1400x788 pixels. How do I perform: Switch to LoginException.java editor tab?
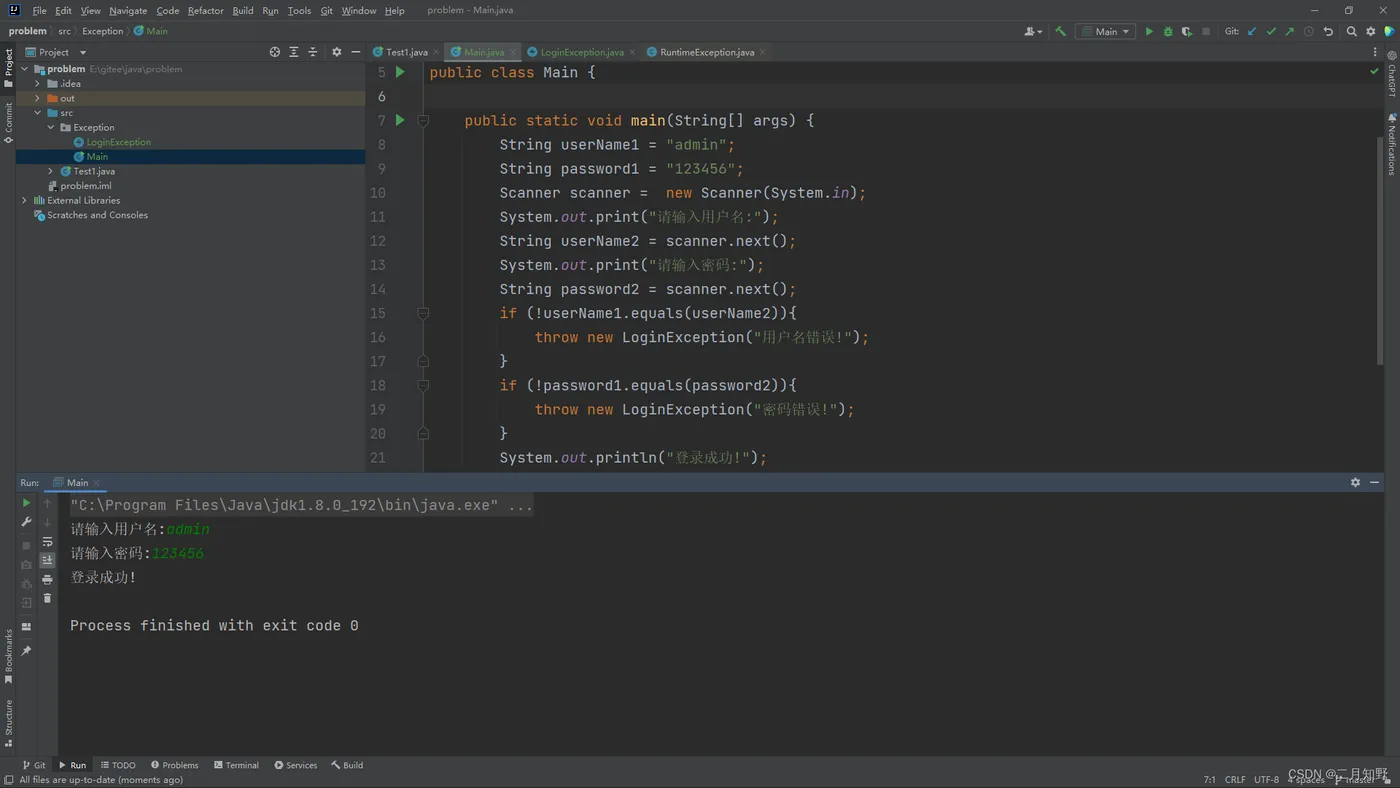[581, 52]
